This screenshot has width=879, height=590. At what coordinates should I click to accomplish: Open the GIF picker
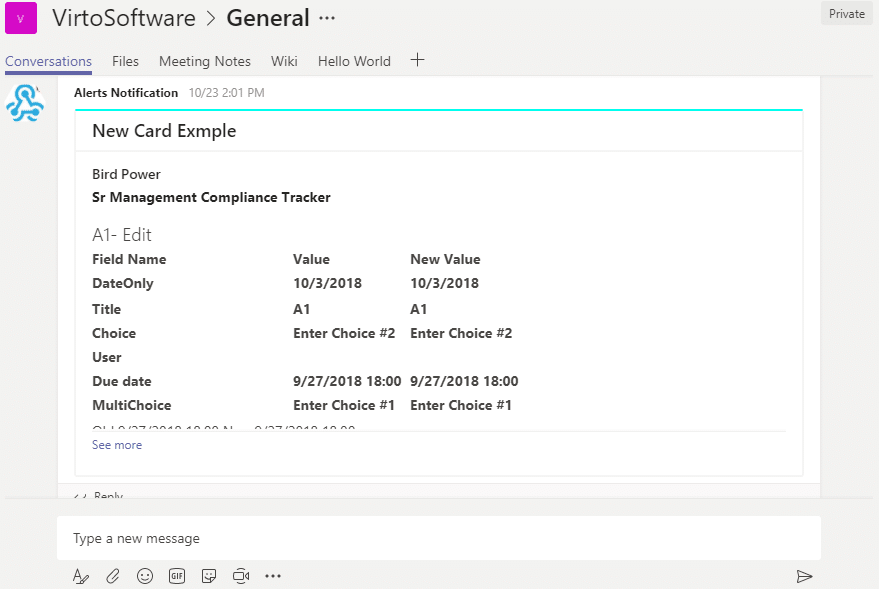click(177, 576)
